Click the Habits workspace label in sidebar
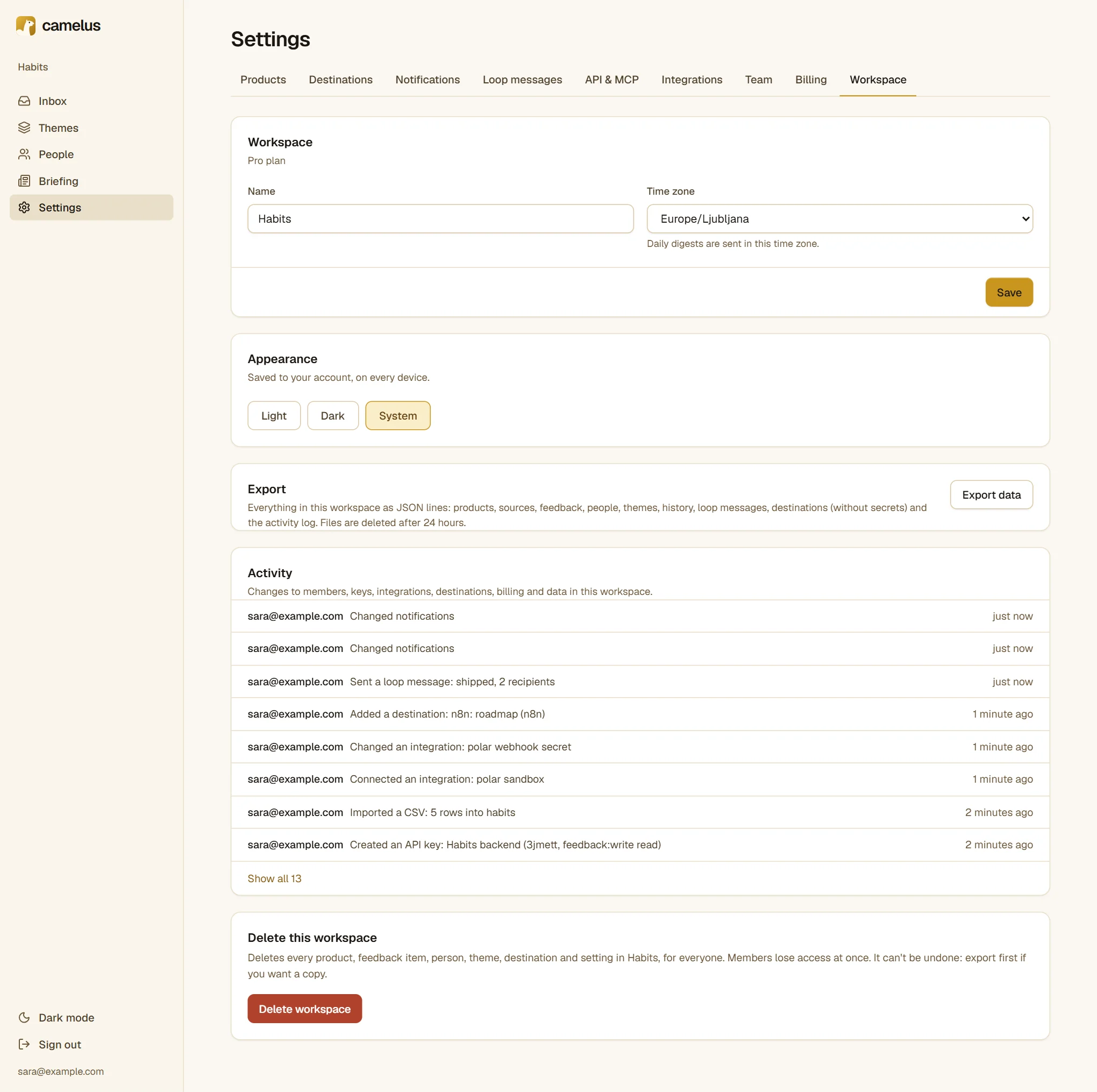This screenshot has height=1092, width=1097. (33, 67)
